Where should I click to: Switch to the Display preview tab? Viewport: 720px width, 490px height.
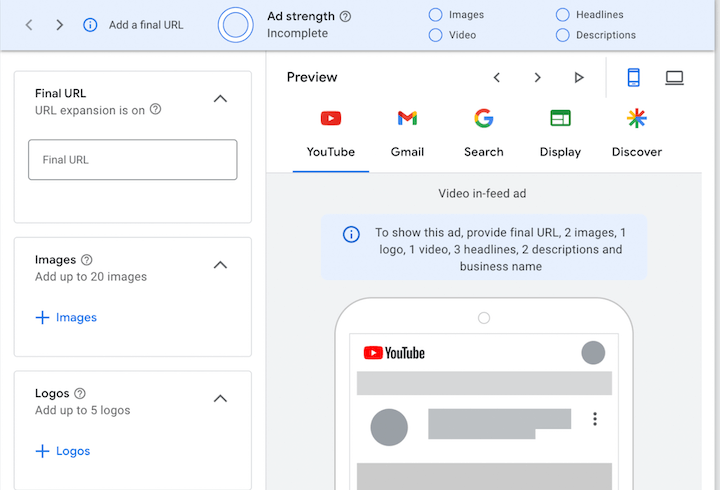[560, 139]
